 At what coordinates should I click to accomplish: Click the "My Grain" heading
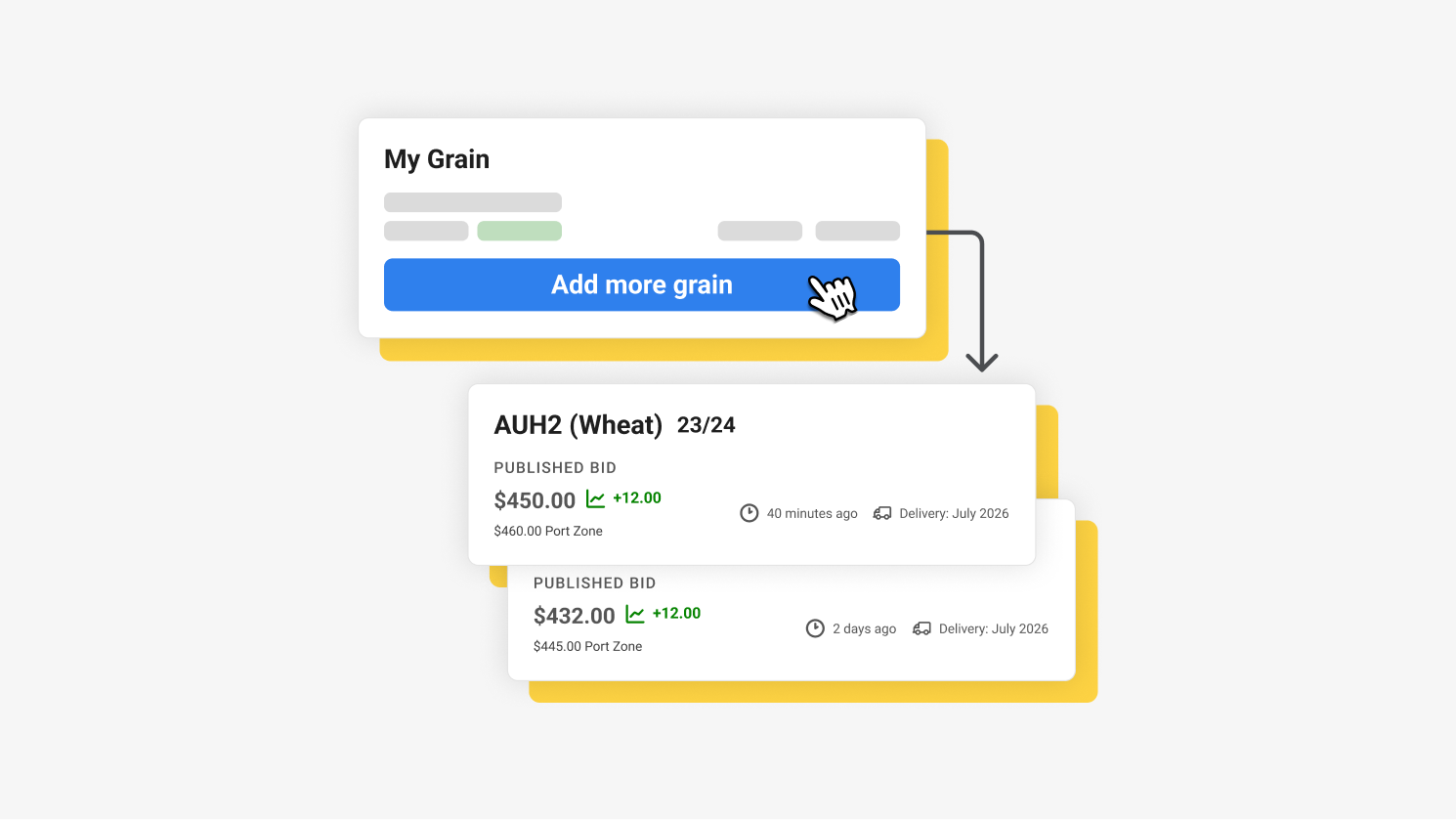click(x=437, y=158)
